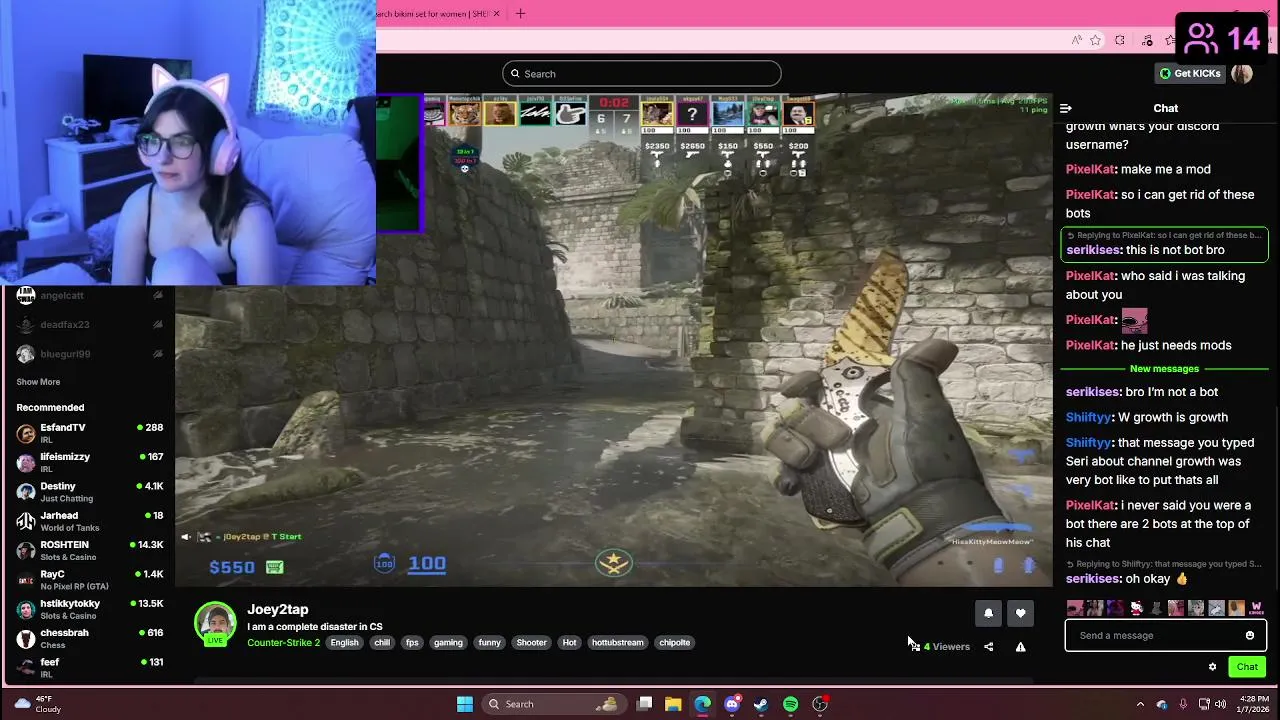Open feef recommended channel
1280x720 pixels.
coord(90,667)
